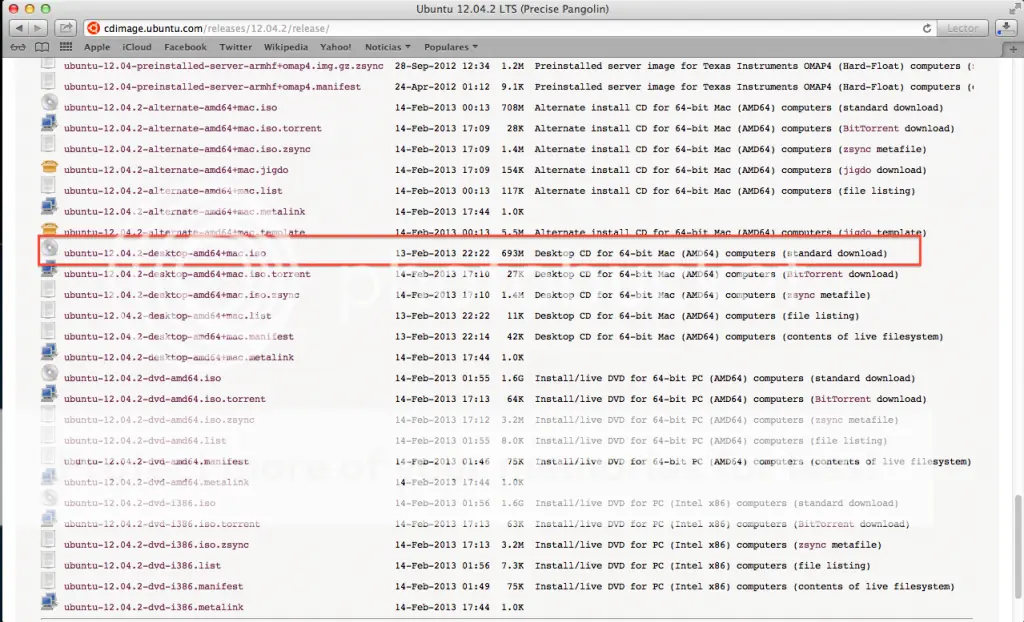Click disc icon for dvd-amd64.iso row
This screenshot has width=1024, height=622.
coord(49,374)
